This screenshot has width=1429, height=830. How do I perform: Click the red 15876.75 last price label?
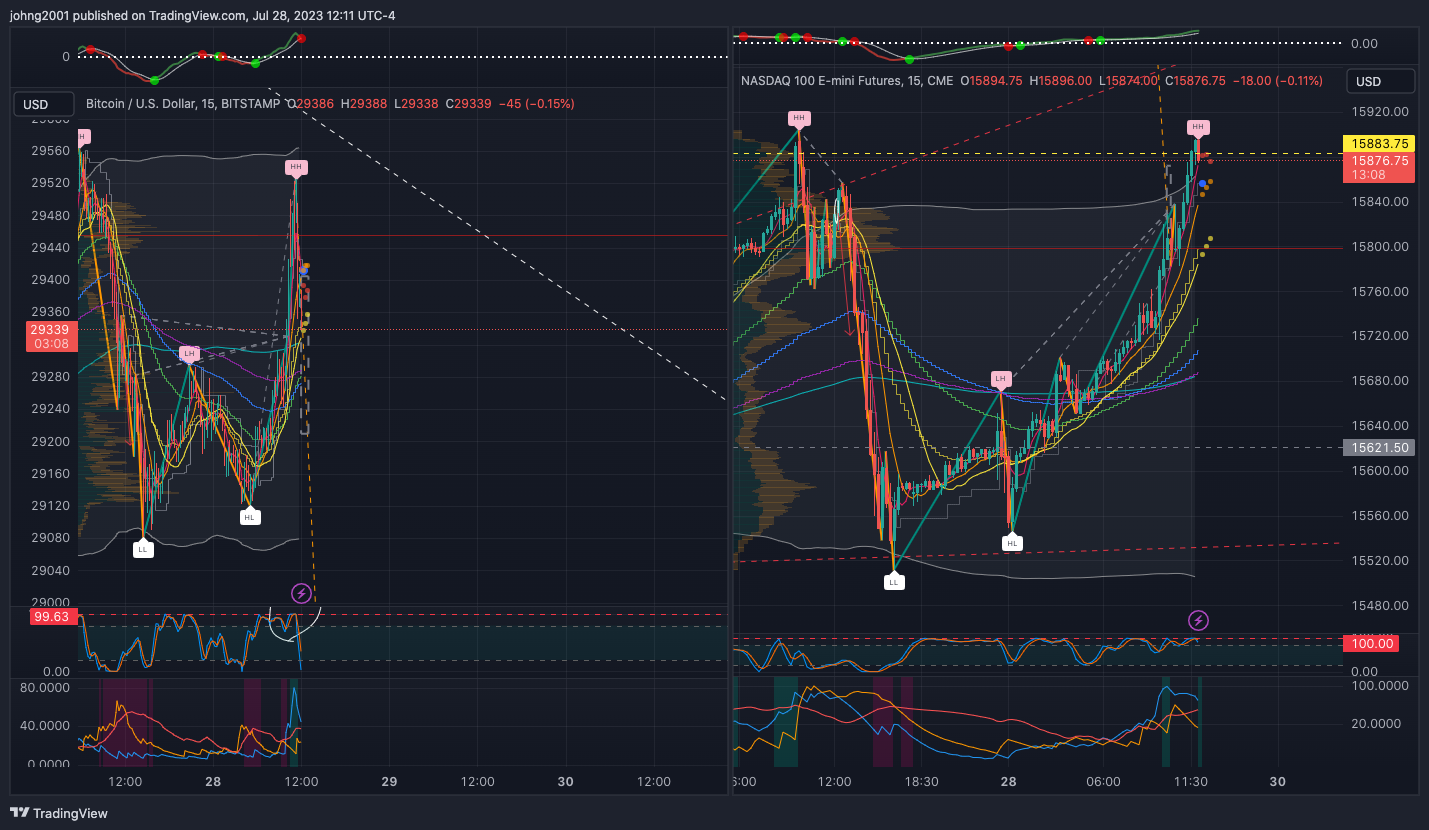(1380, 167)
